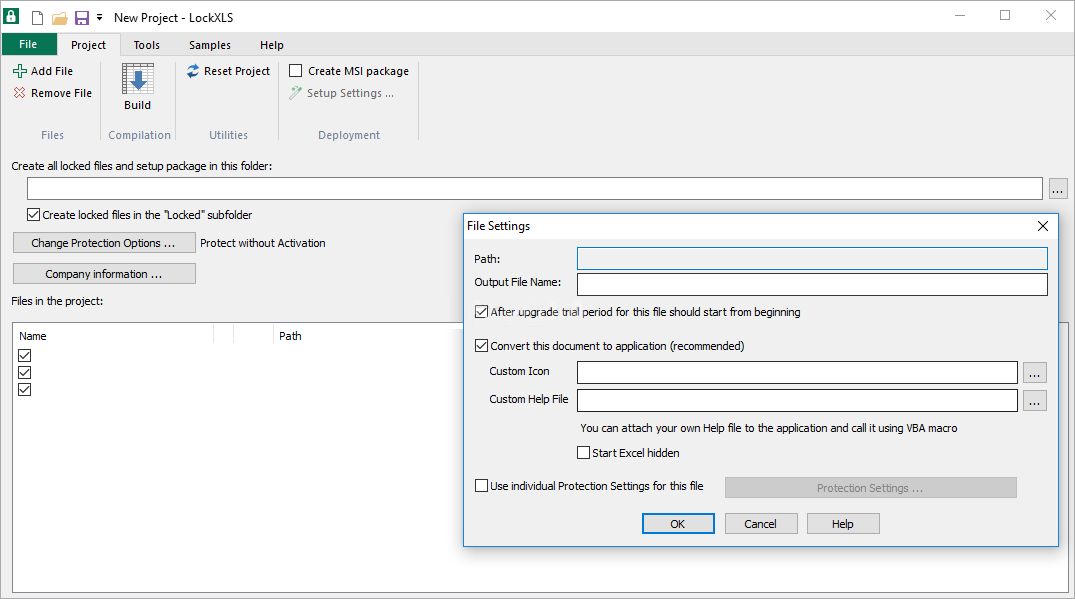Viewport: 1075px width, 599px height.
Task: Toggle Create locked files in Locked subfolder
Action: click(x=34, y=215)
